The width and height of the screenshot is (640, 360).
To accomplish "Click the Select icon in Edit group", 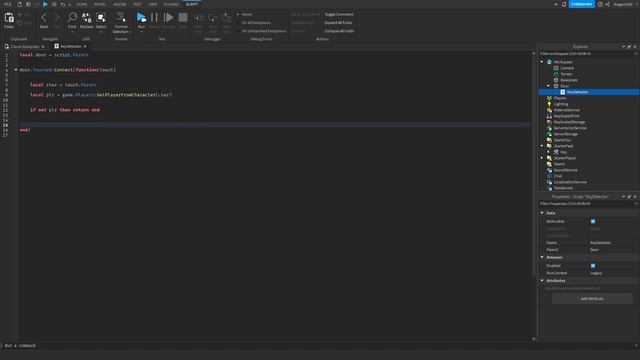I will point(101,17).
